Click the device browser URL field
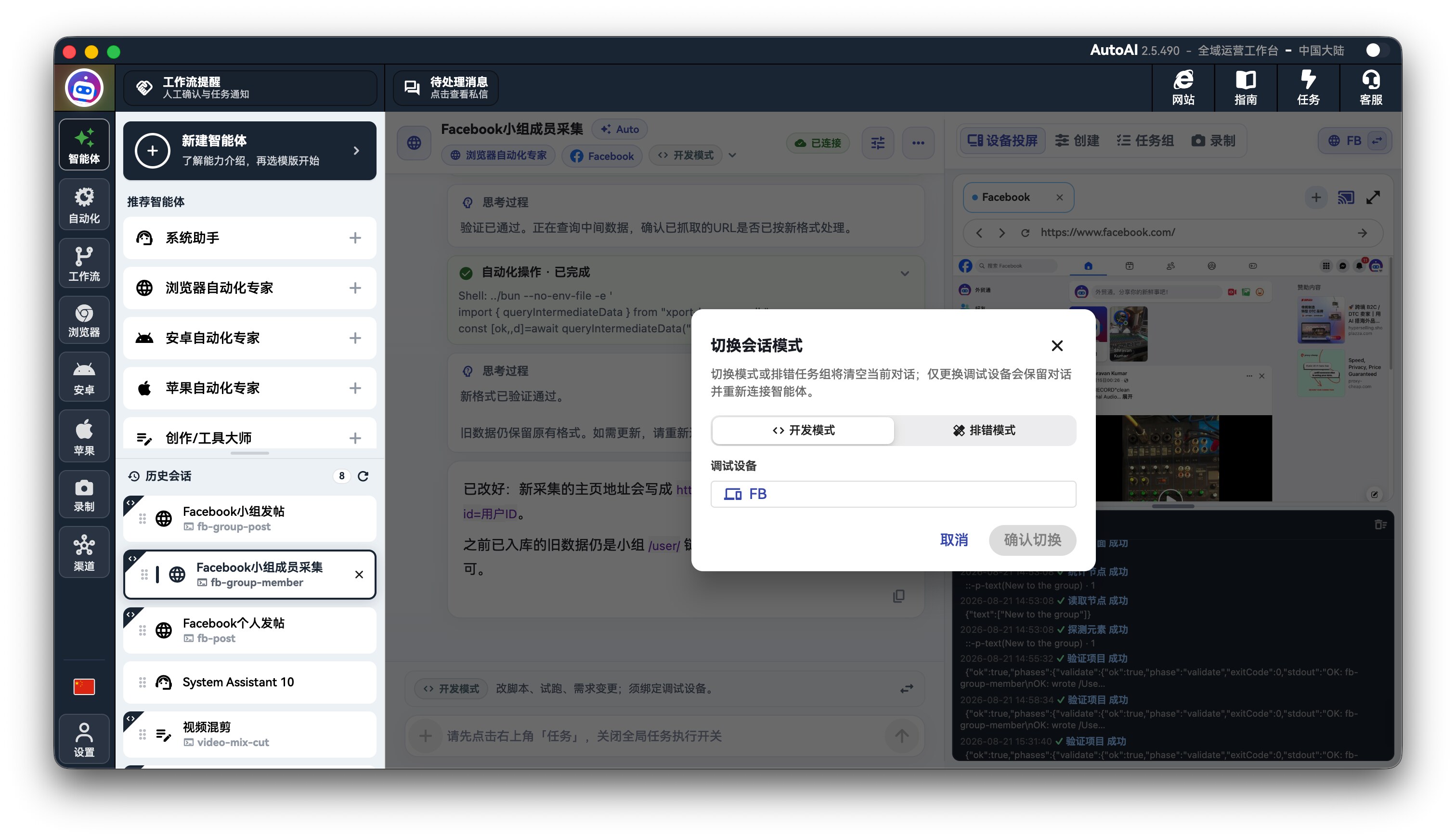 (x=1173, y=233)
